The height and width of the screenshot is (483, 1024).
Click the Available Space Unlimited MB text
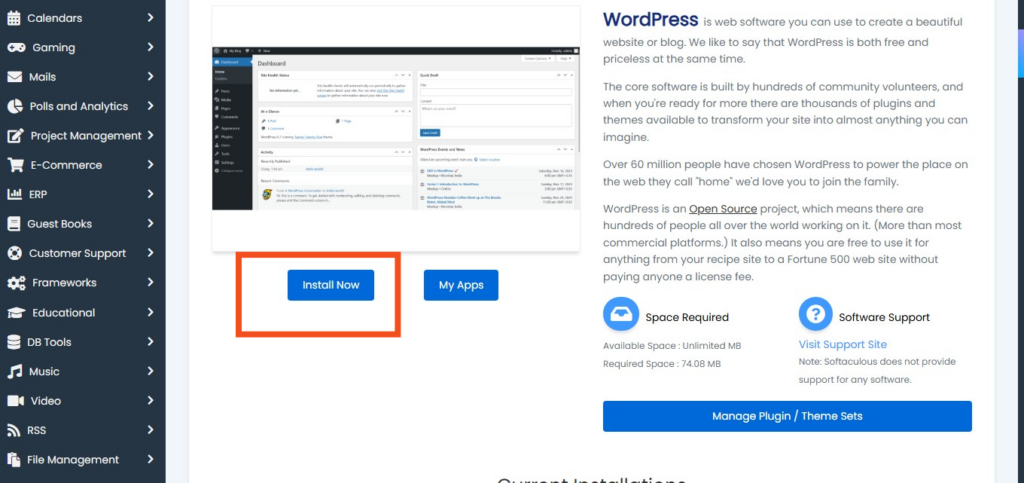672,346
